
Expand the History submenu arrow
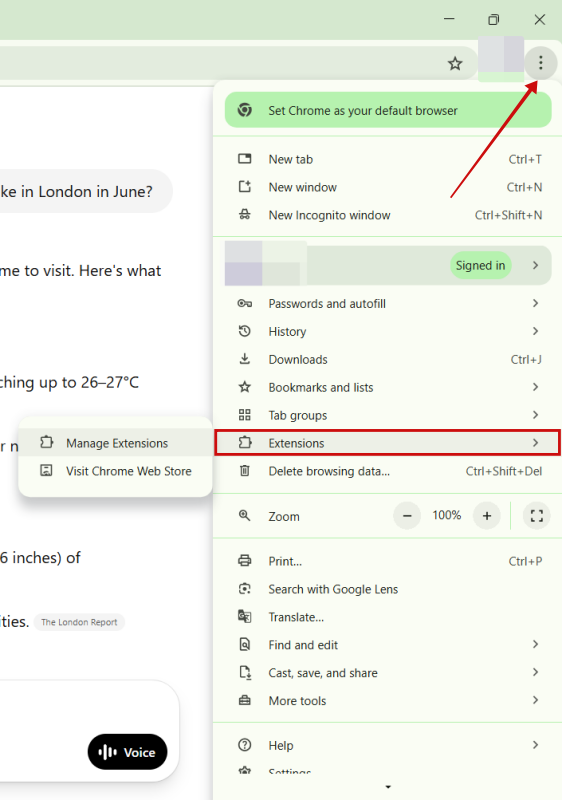pyautogui.click(x=535, y=331)
